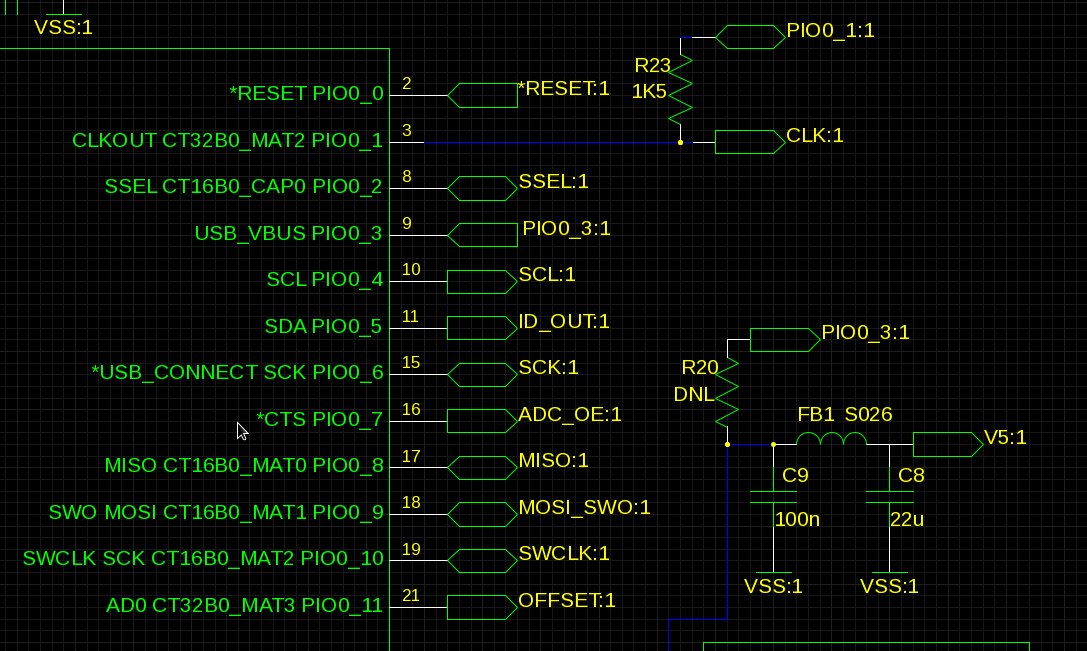Viewport: 1087px width, 651px height.
Task: Select the 22u capacitor value label
Action: click(906, 519)
